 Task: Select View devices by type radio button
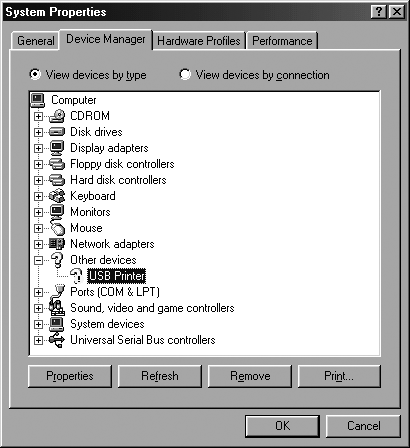click(x=35, y=74)
